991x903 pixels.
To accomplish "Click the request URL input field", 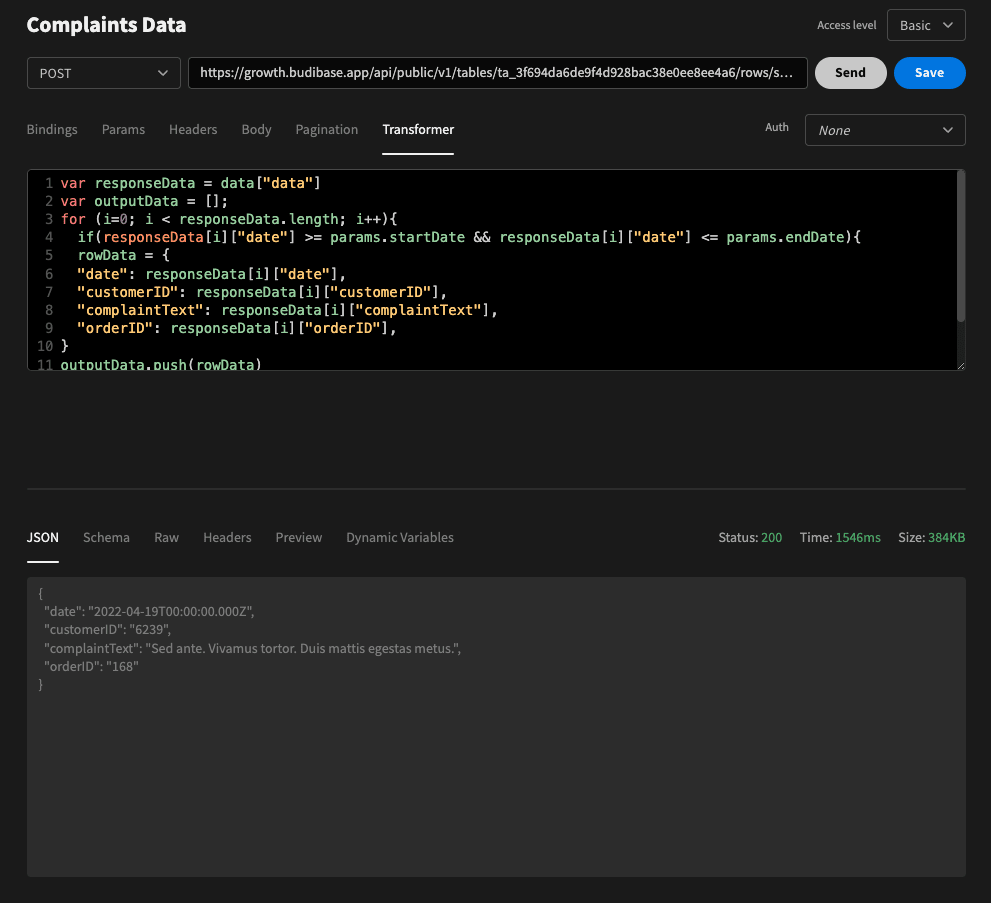I will (497, 73).
